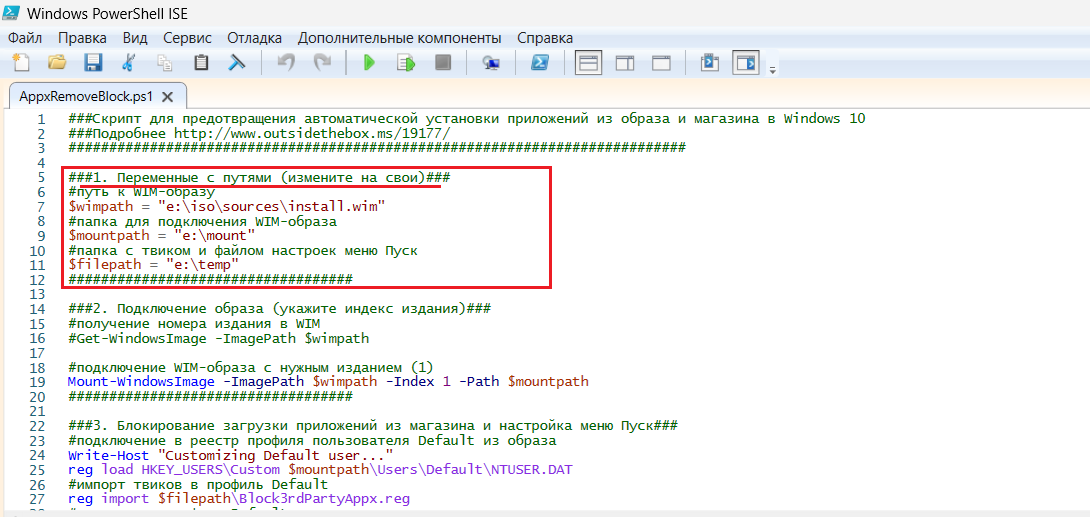
Task: Click the ###2. Подключение образа heading line
Action: [280, 309]
